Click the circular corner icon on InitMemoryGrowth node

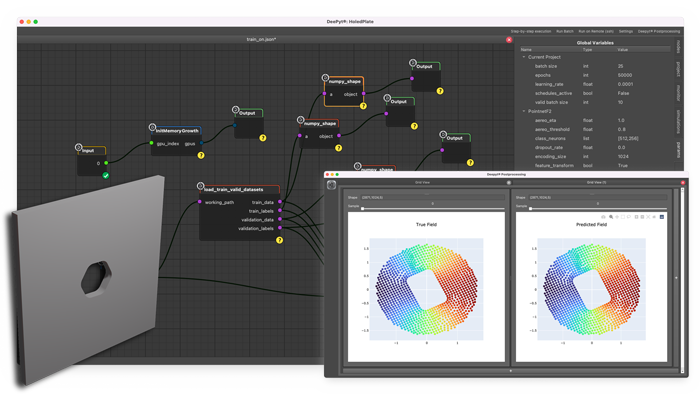pos(152,127)
